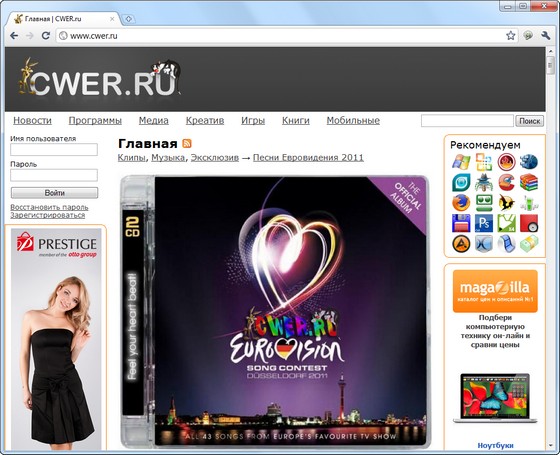The image size is (560, 455).
Task: Click the teal ESET eye icon
Action: (x=461, y=182)
